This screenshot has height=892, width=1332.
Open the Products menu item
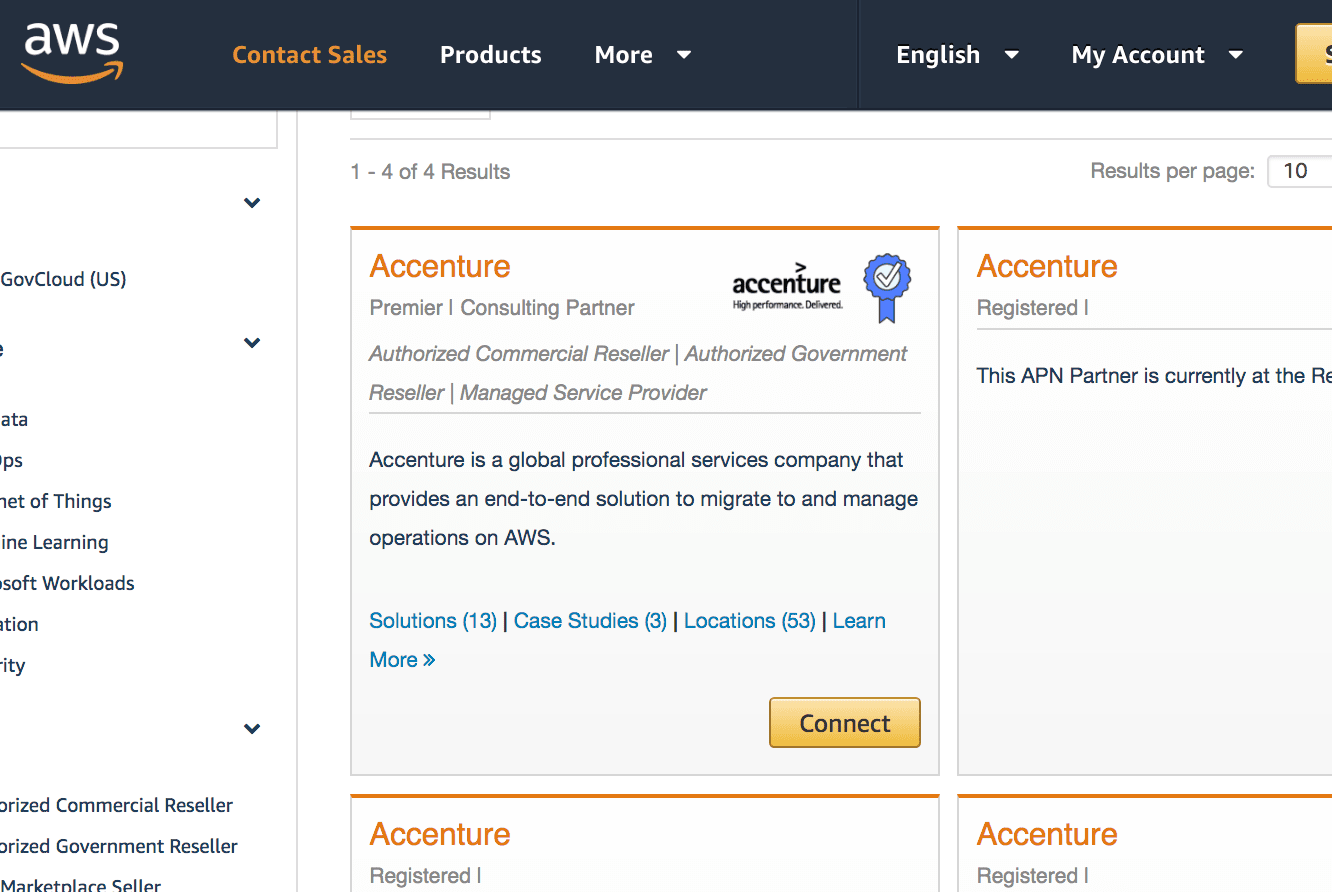click(x=490, y=55)
